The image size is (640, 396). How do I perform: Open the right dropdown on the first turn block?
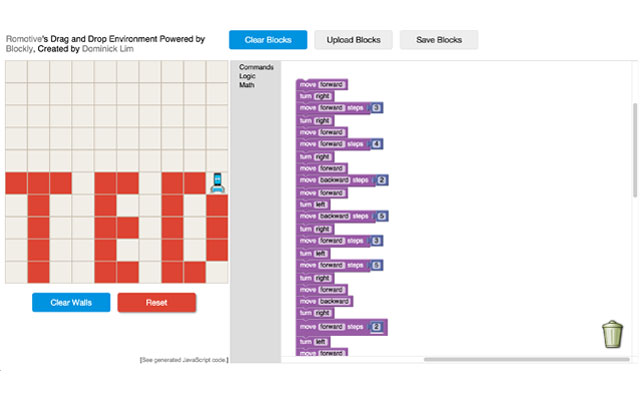(x=322, y=96)
